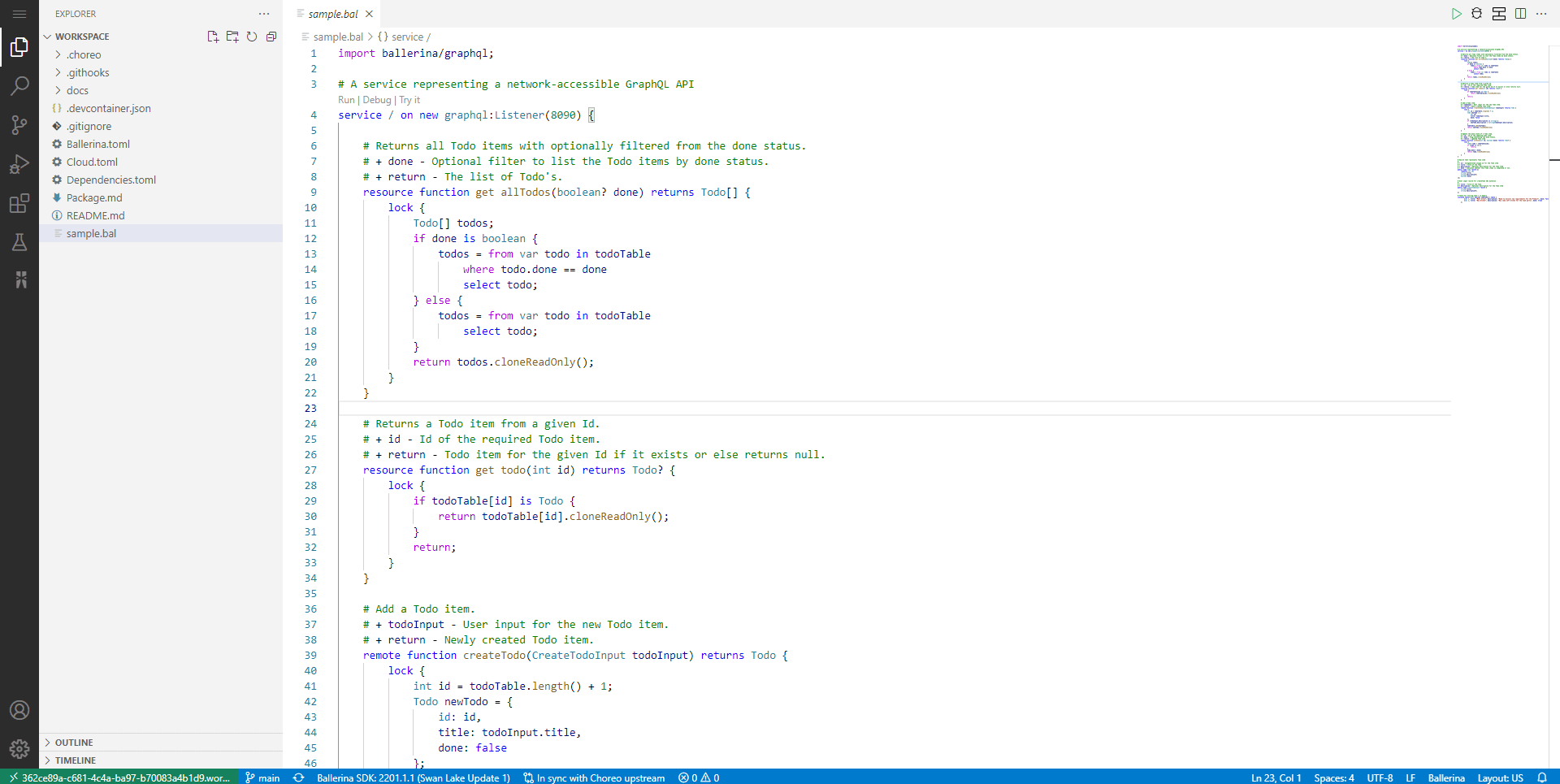Start debugging with the bug icon
Screen dimensions: 1560x784
1477,14
